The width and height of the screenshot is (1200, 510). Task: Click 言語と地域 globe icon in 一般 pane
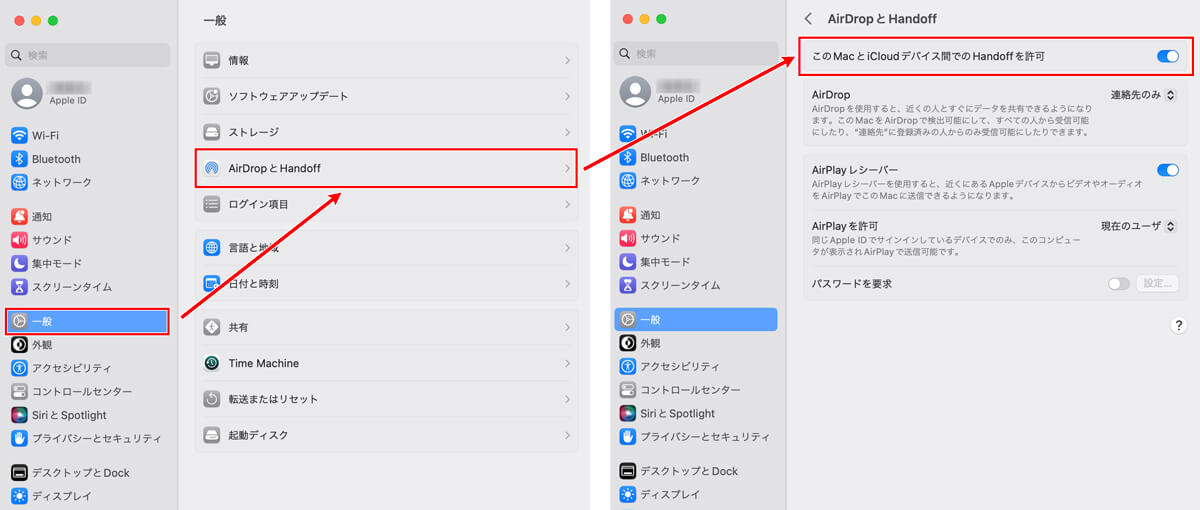click(212, 248)
